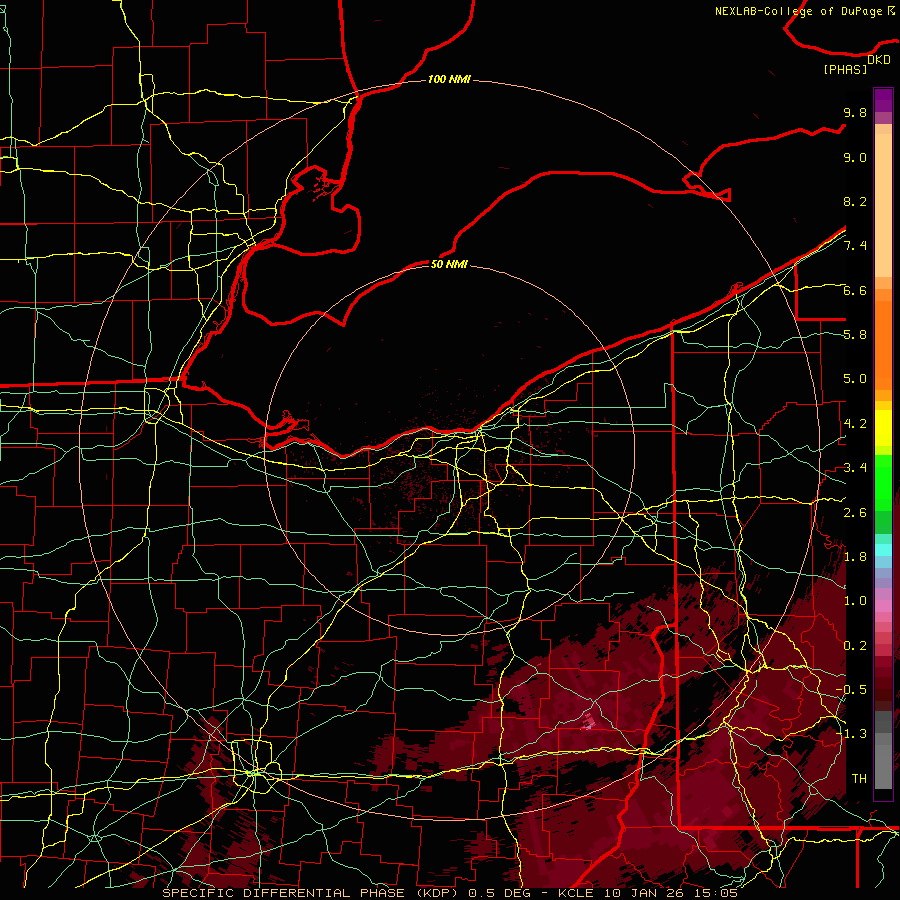
Task: Click the 0.2 value on color scale
Action: [x=855, y=646]
